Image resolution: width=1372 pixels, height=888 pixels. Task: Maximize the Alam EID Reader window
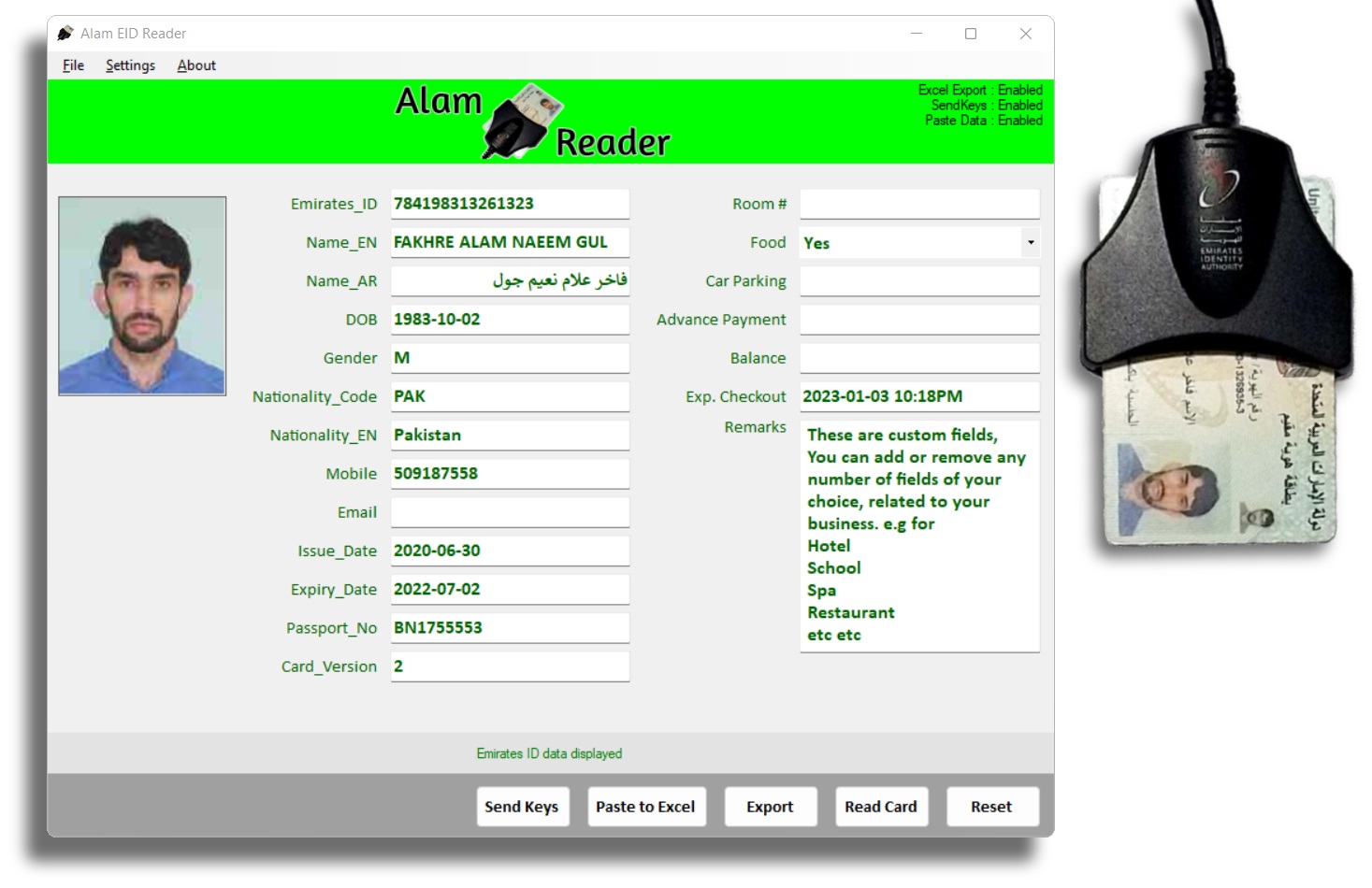[971, 34]
